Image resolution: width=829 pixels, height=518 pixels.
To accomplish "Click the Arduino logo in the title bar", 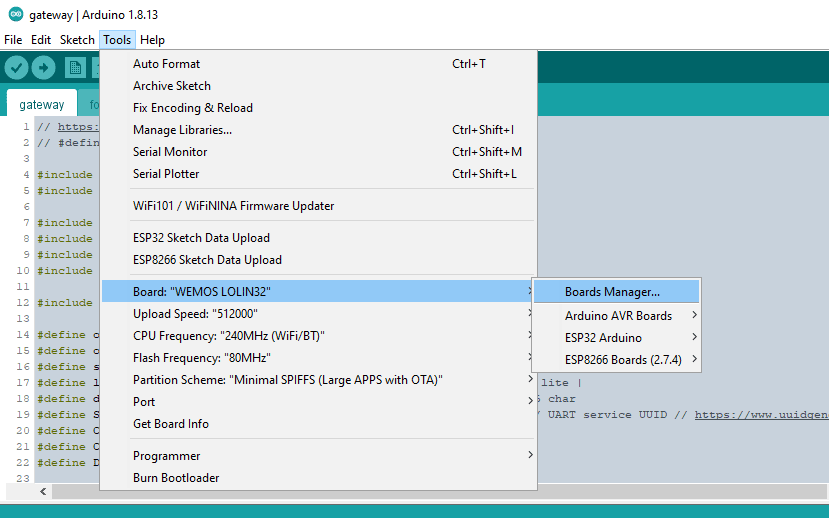I will click(x=16, y=14).
